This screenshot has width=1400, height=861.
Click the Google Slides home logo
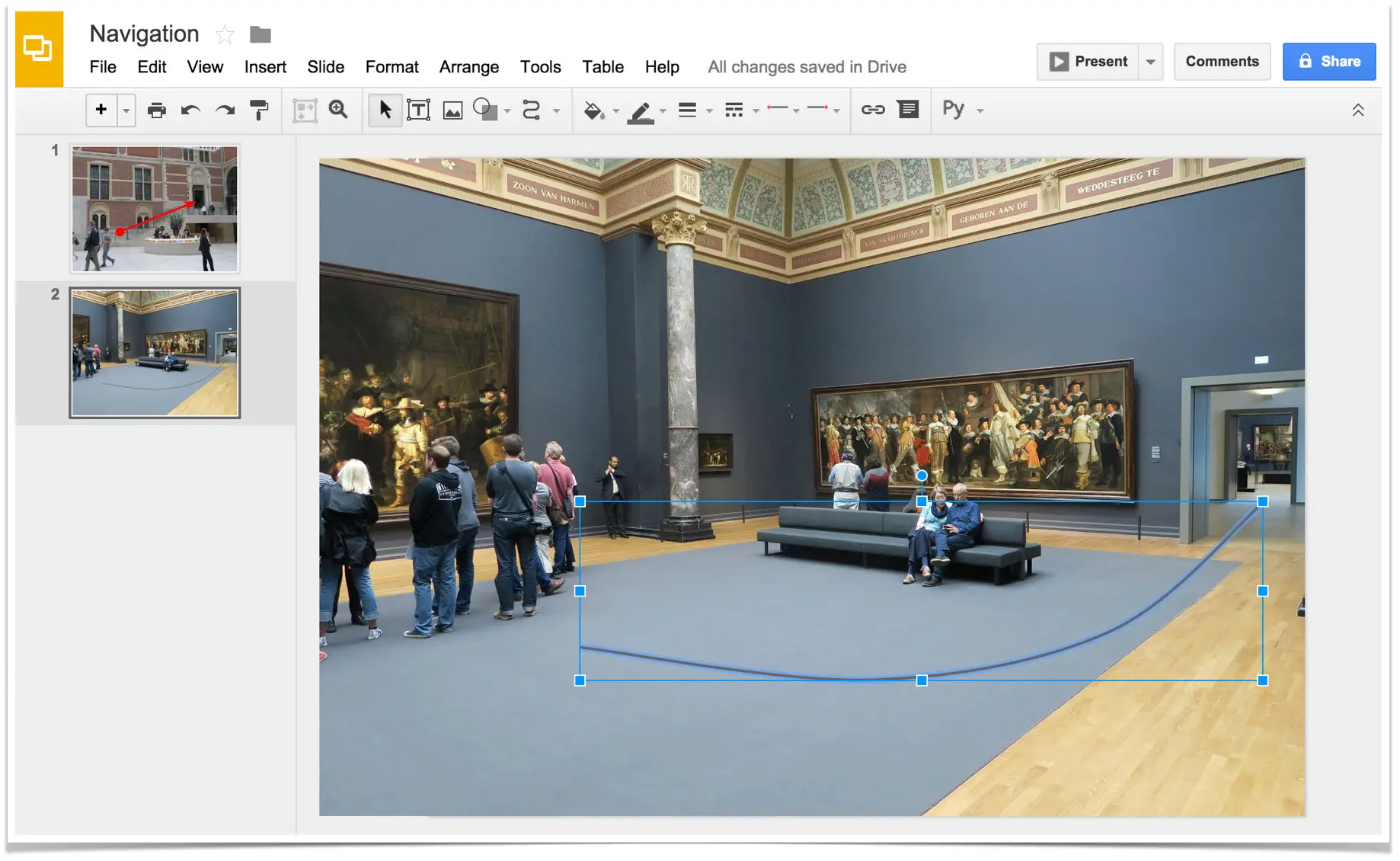[39, 49]
